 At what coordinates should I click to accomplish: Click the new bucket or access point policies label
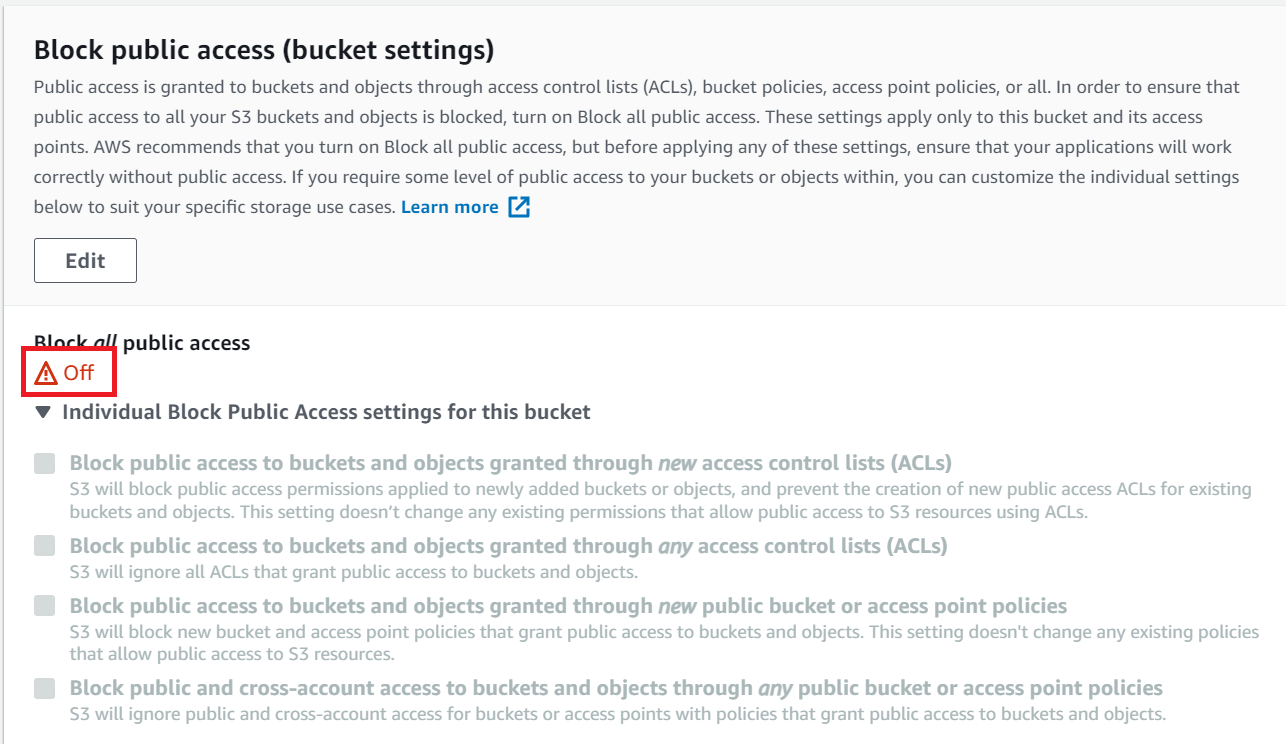pos(568,606)
